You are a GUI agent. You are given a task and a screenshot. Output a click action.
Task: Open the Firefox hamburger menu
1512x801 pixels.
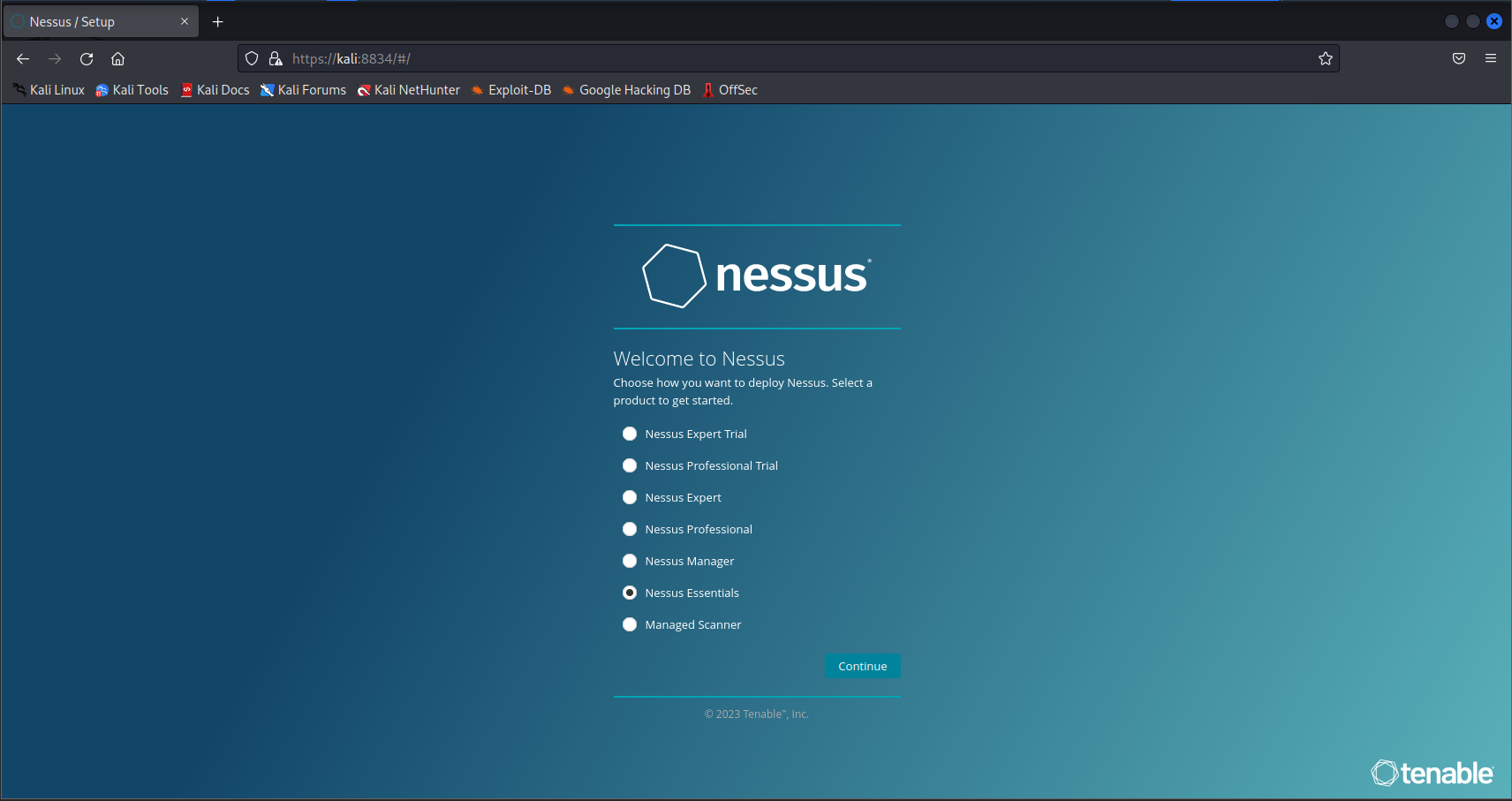[1490, 58]
